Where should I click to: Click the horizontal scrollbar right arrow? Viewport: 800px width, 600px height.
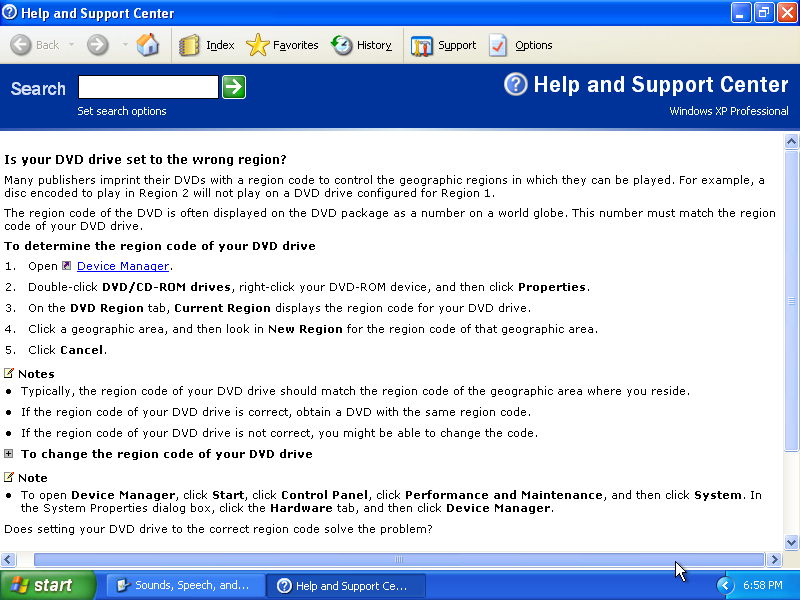(773, 560)
